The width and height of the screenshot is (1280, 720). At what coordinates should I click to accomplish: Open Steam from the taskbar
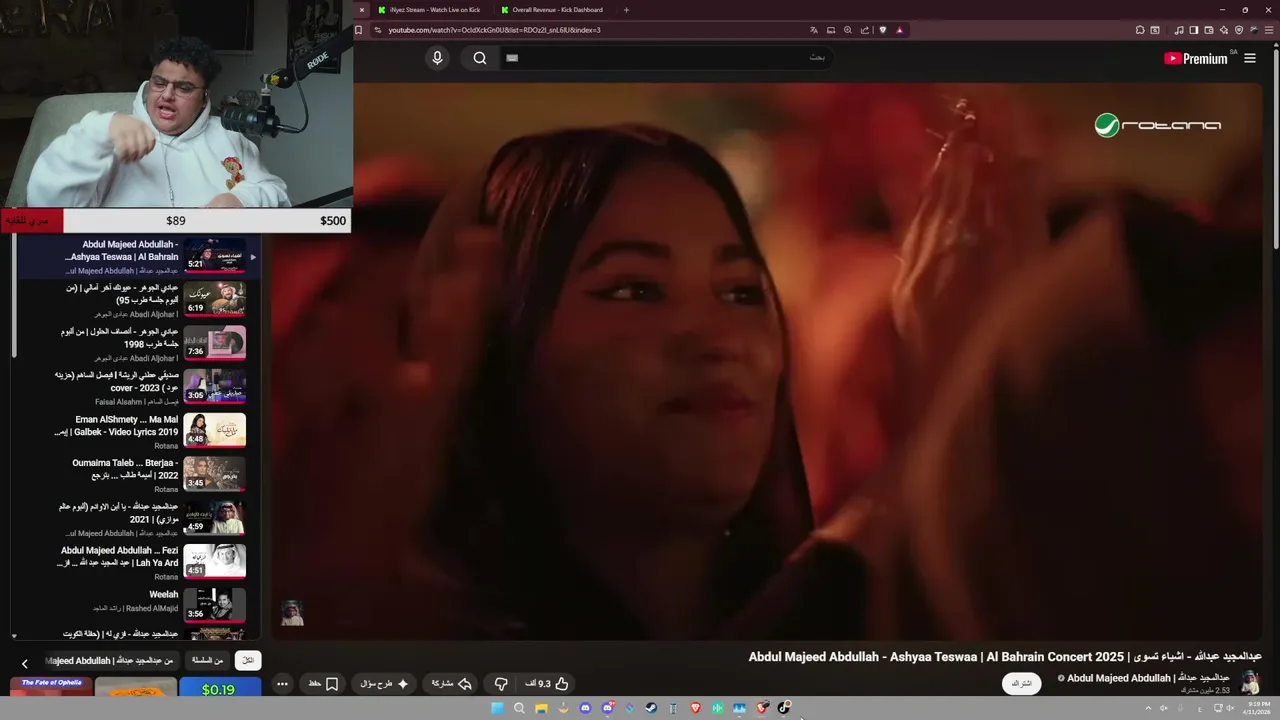coord(651,708)
